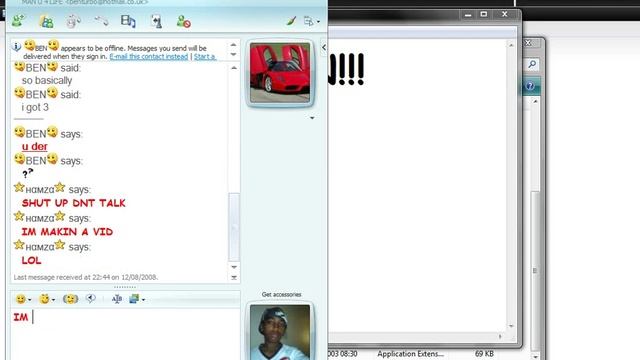The width and height of the screenshot is (640, 360).
Task: Click the Explorer window scroll-up arrow
Action: tap(535, 101)
